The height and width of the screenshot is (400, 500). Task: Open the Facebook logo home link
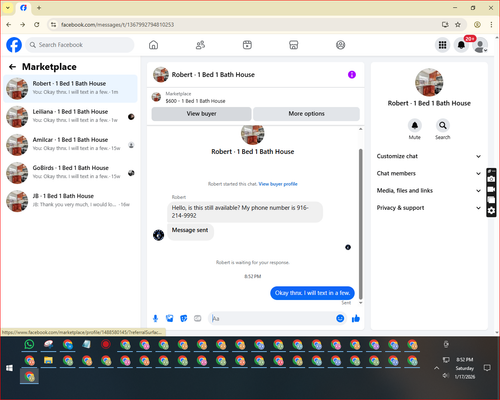[x=14, y=45]
